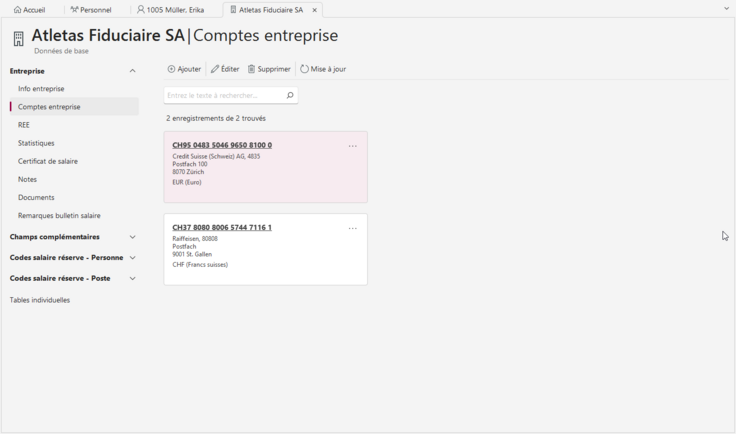Open the three-dot menu on Credit Suisse card
The height and width of the screenshot is (434, 736).
(x=352, y=147)
